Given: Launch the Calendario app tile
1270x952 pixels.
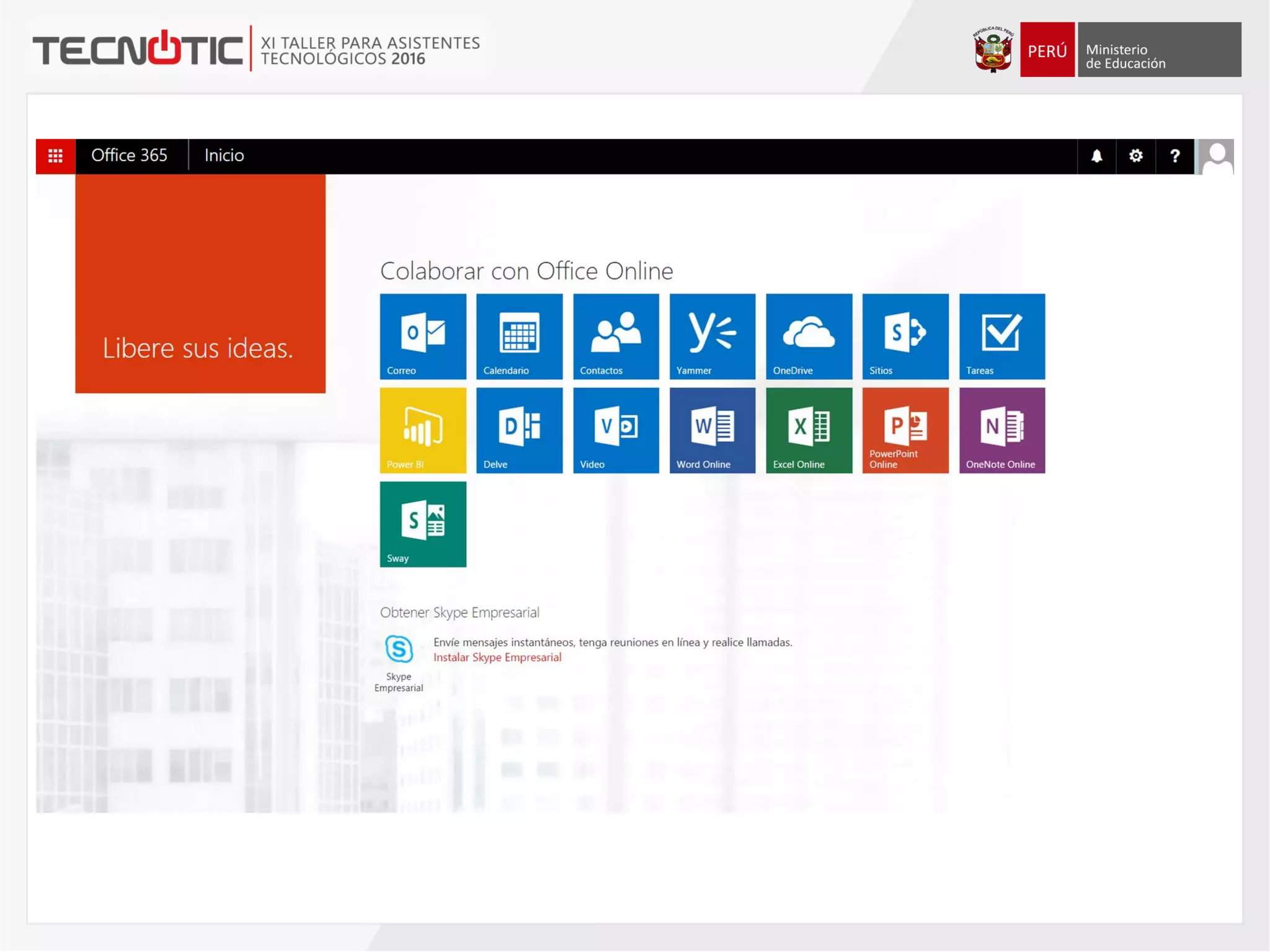Looking at the screenshot, I should point(519,336).
